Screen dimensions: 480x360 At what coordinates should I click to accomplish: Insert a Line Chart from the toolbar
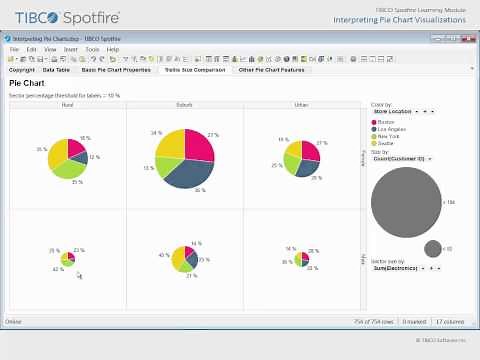(243, 59)
